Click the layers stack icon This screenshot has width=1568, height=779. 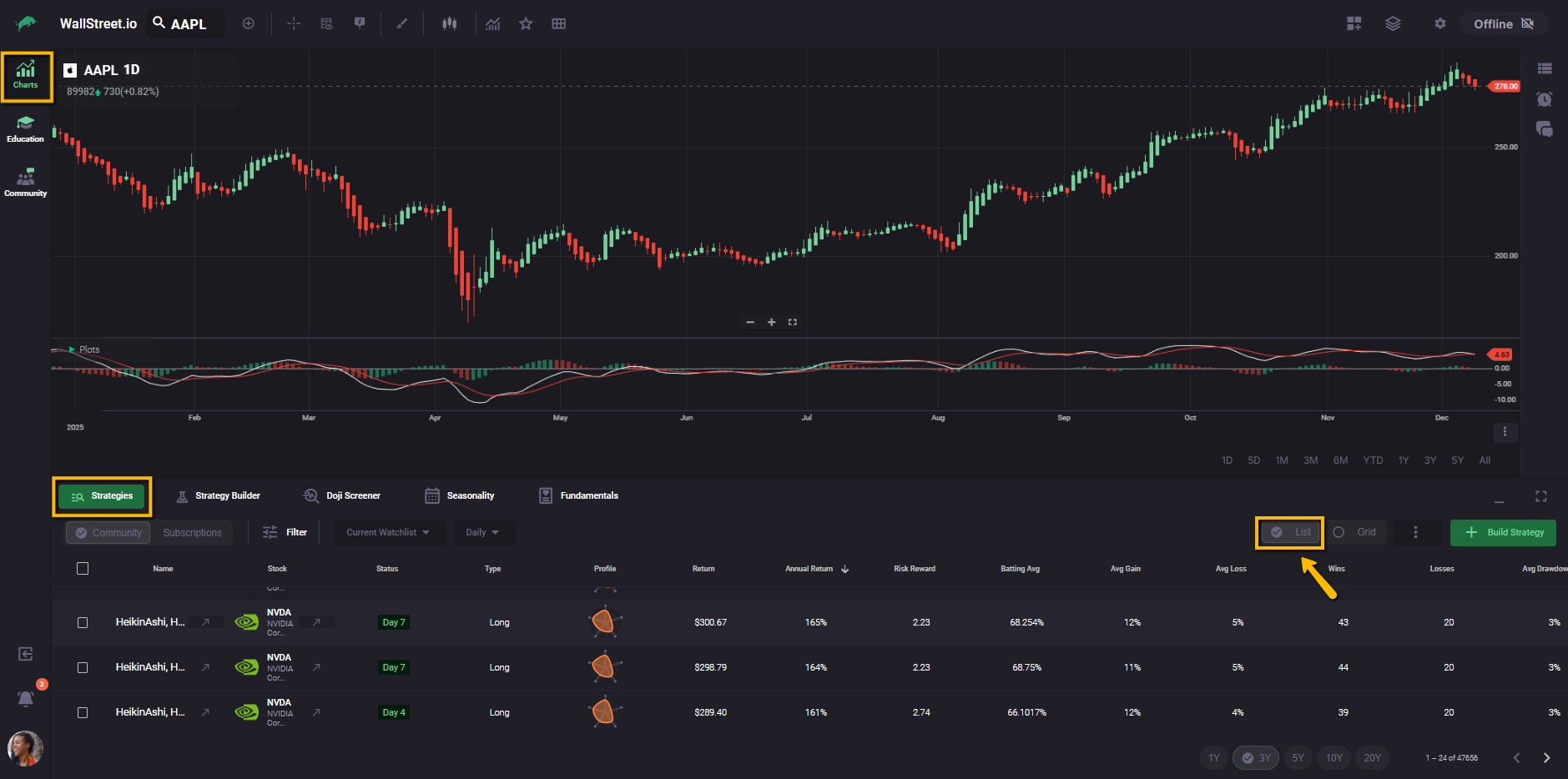tap(1392, 23)
